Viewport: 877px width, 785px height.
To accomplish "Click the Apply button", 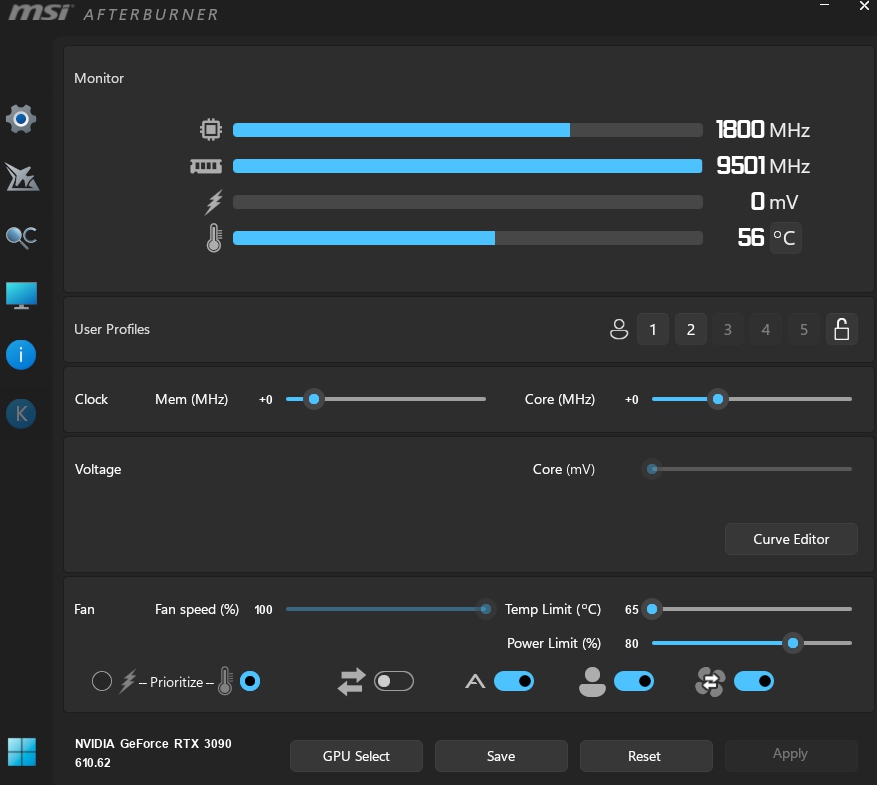I will click(791, 754).
